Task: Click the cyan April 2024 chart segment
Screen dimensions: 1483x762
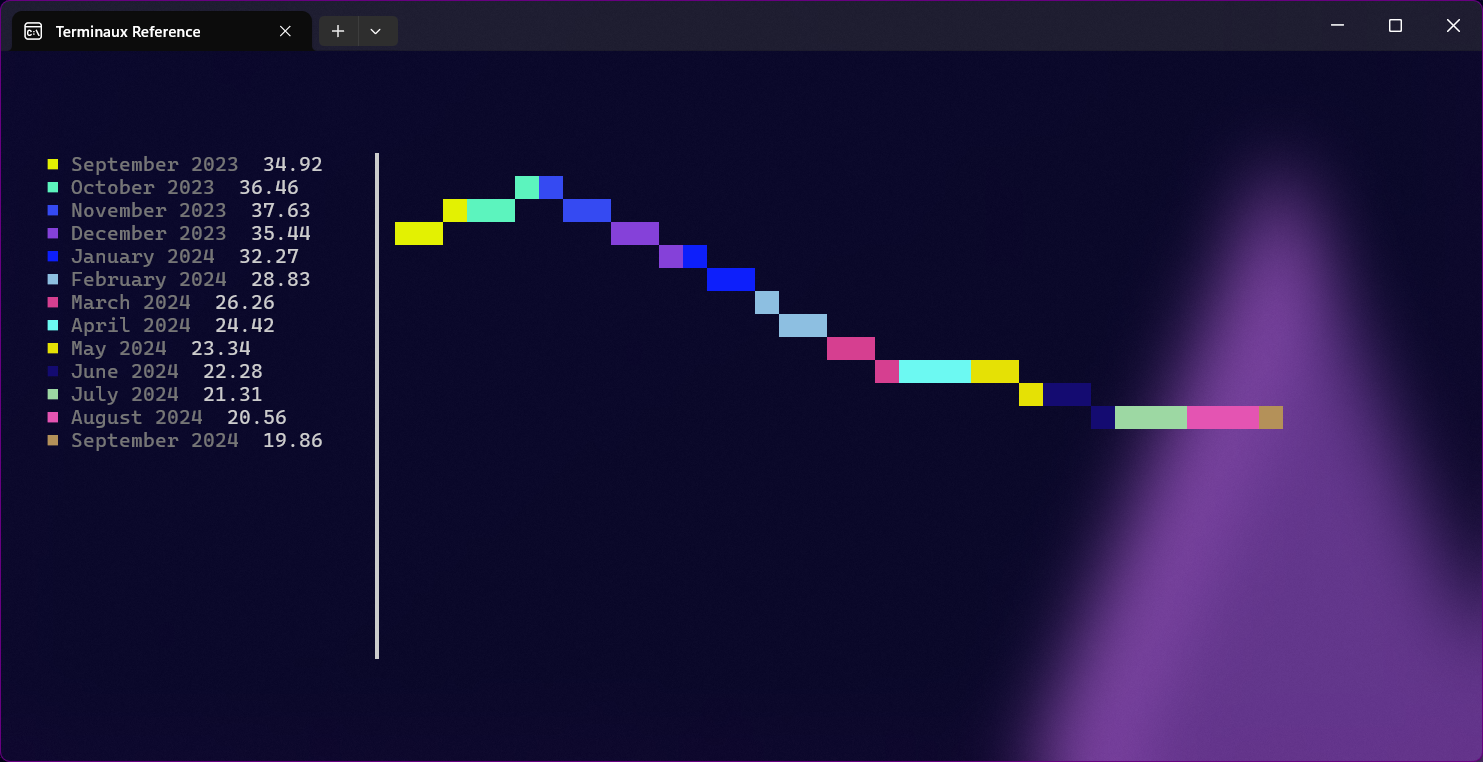Action: click(x=934, y=371)
